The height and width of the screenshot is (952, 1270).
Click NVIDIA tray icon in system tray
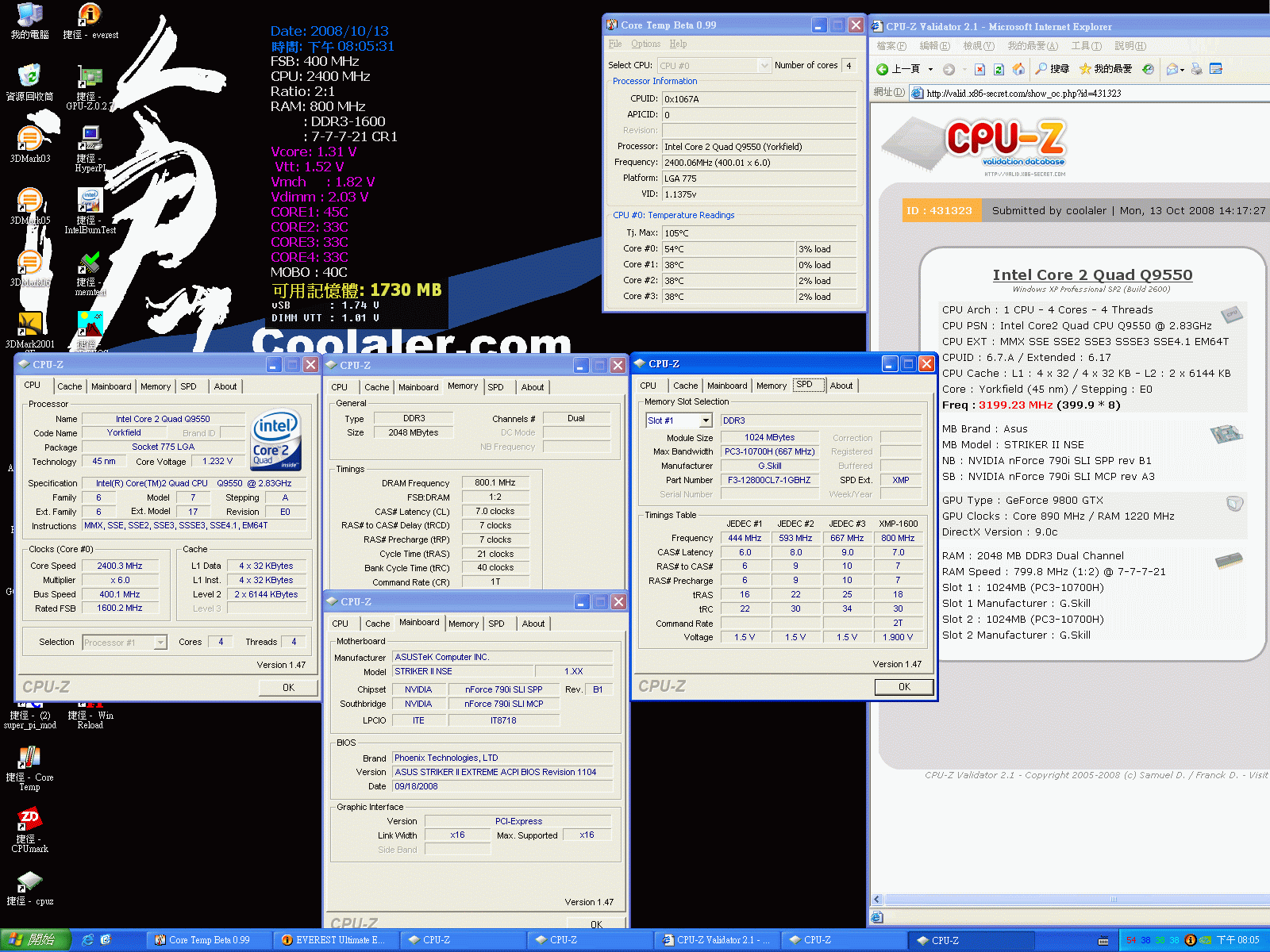[1205, 940]
